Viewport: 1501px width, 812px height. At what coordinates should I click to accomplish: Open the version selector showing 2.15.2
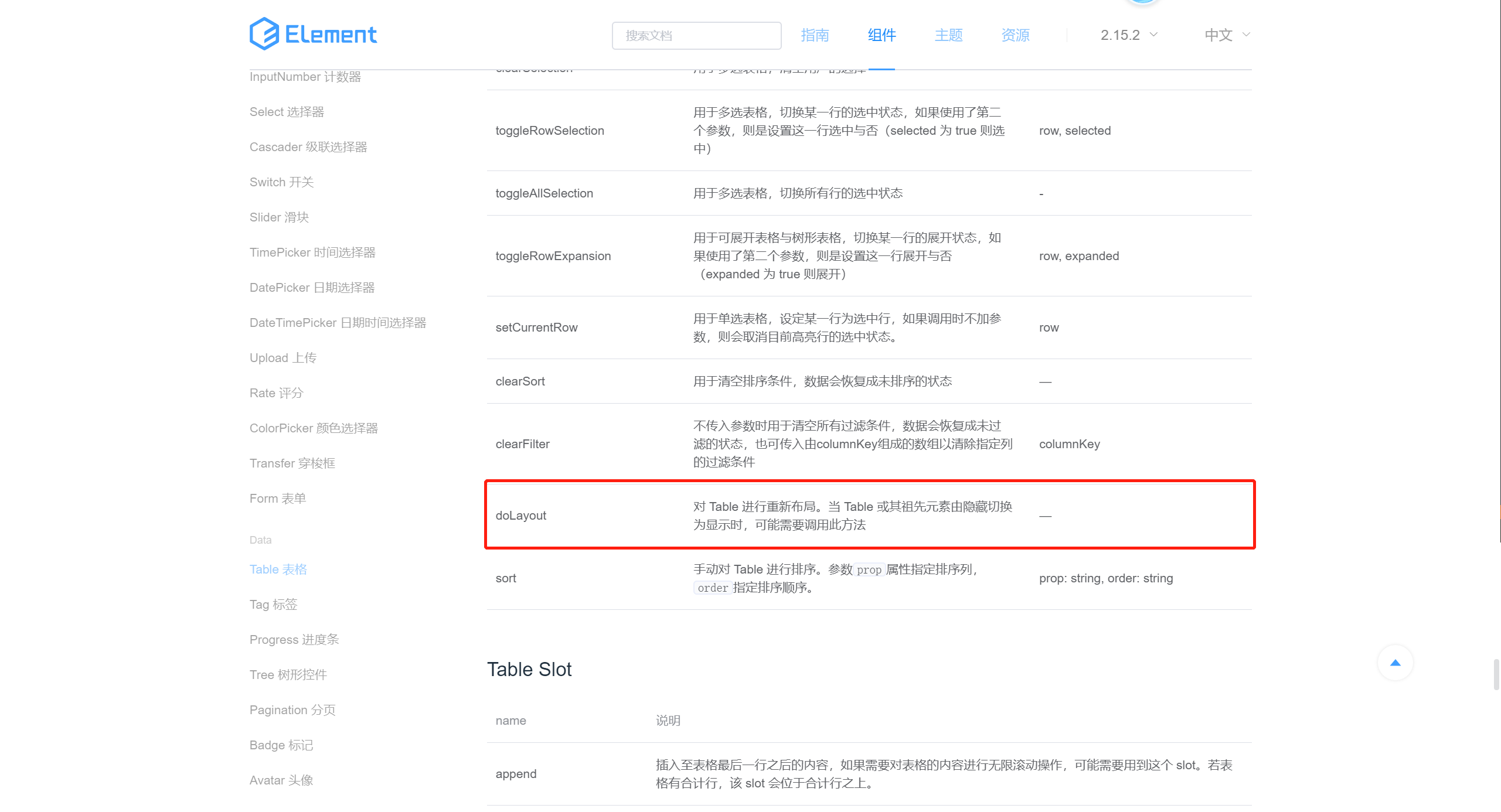(x=1121, y=35)
